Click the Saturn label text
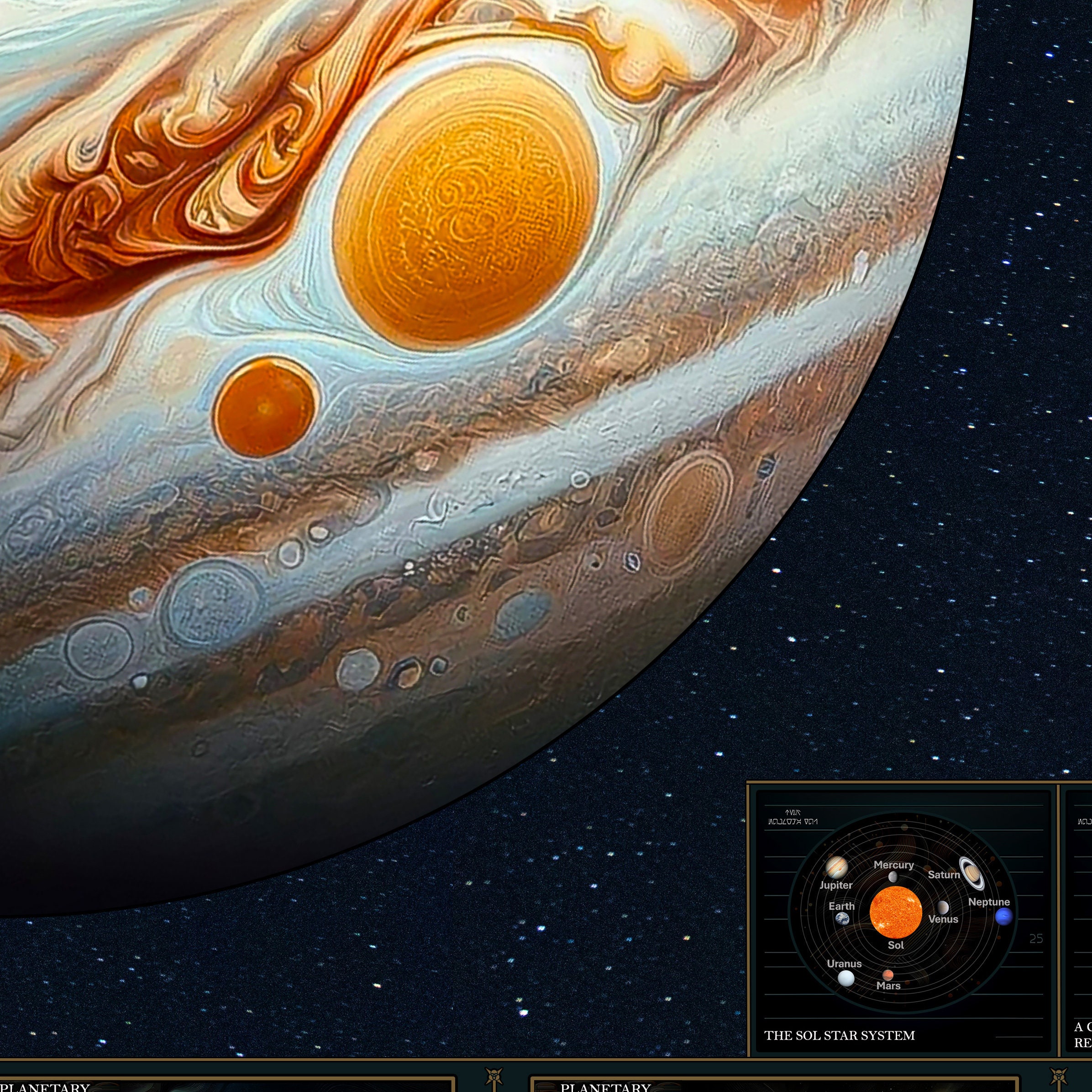 (x=945, y=875)
